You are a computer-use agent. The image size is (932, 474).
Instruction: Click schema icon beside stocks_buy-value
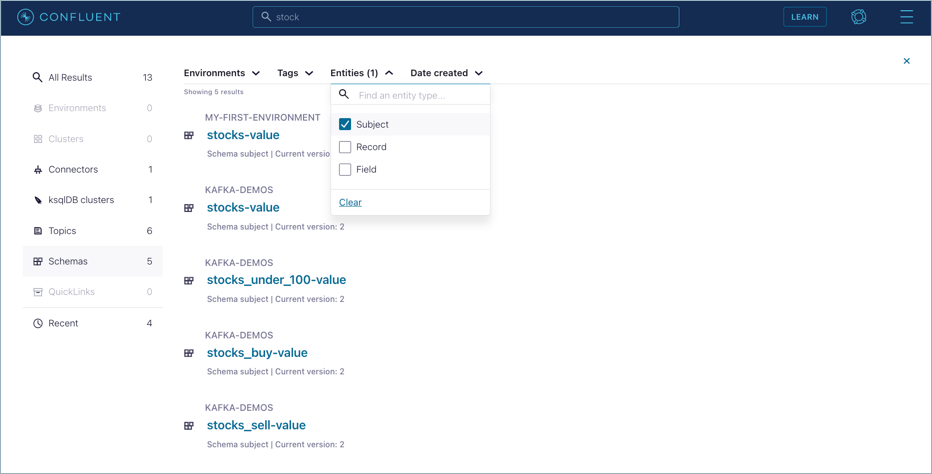coord(189,353)
